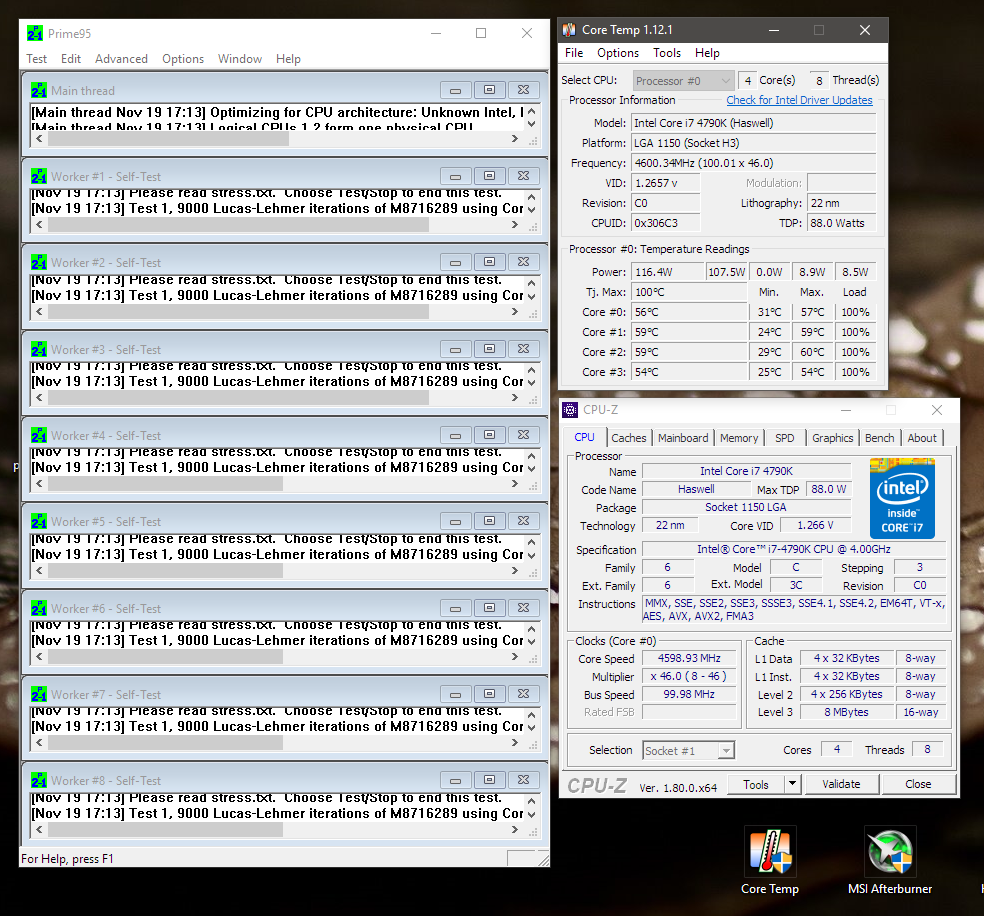
Task: Click the Worker #7 Self-Test window icon
Action: click(x=39, y=695)
